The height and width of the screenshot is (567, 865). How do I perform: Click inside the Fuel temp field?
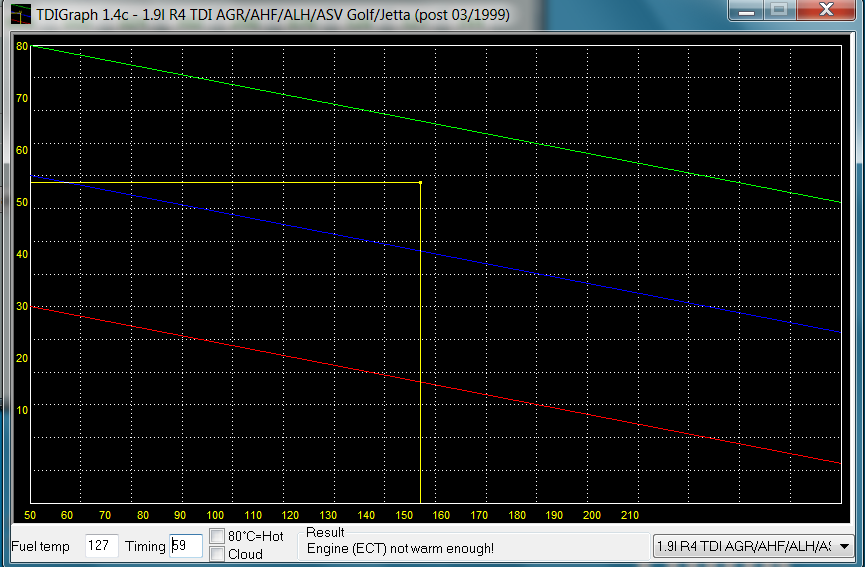click(101, 546)
